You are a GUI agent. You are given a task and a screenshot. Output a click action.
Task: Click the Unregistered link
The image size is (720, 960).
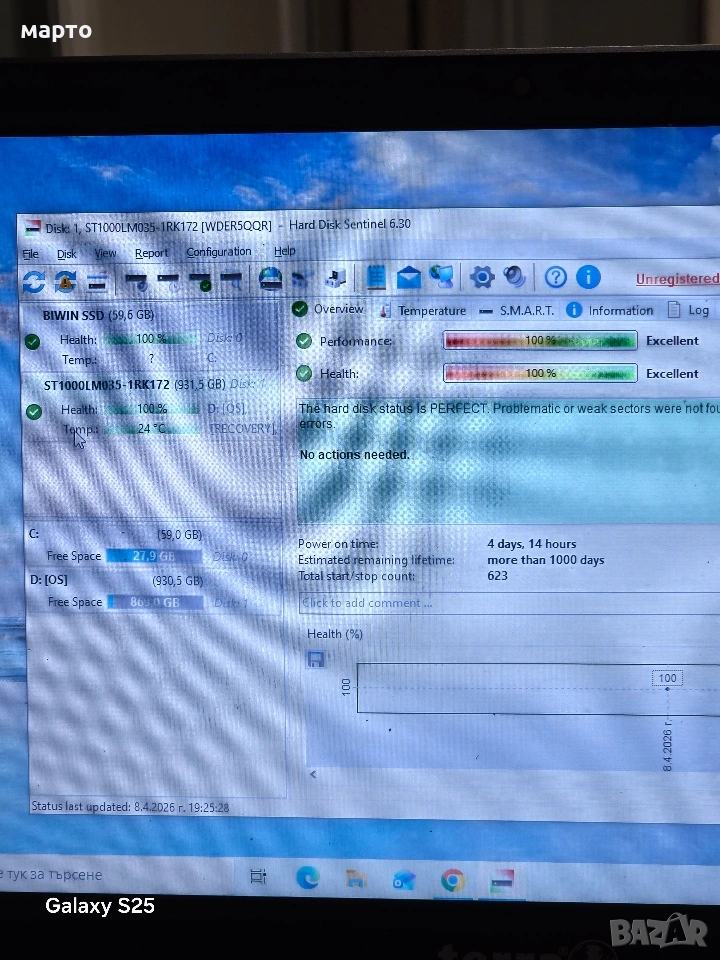(677, 279)
